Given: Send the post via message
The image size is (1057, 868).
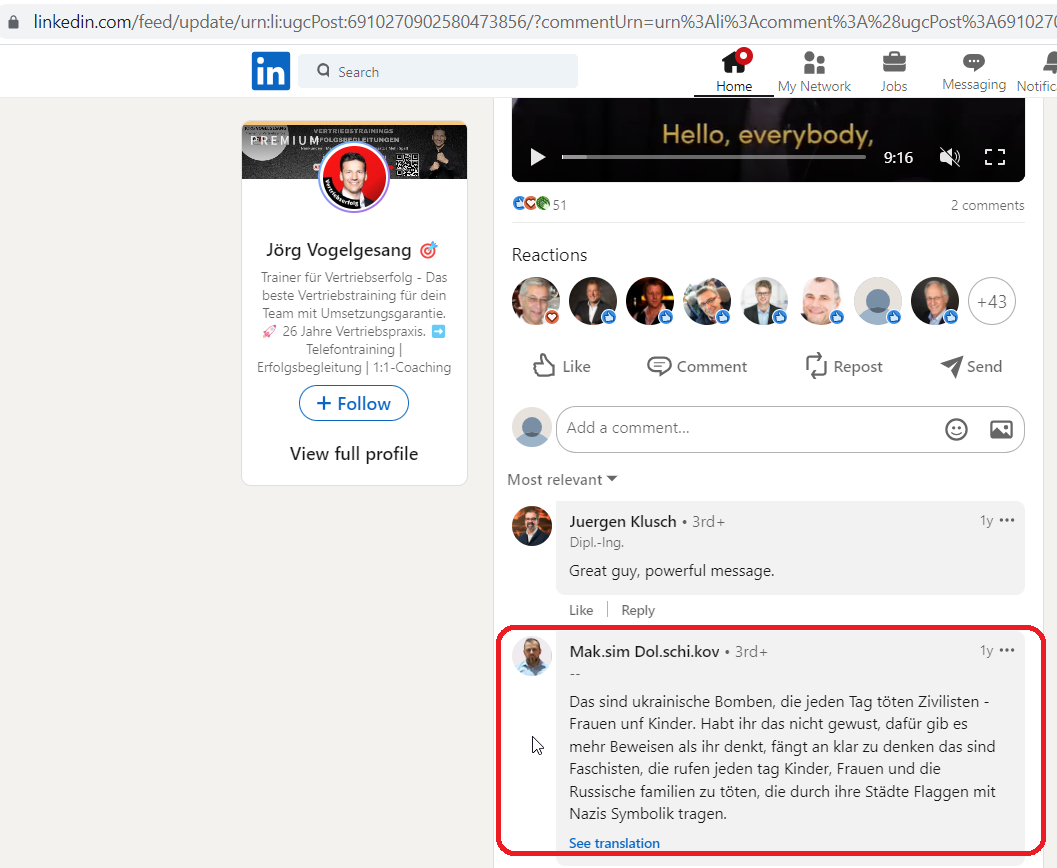Looking at the screenshot, I should [x=971, y=366].
